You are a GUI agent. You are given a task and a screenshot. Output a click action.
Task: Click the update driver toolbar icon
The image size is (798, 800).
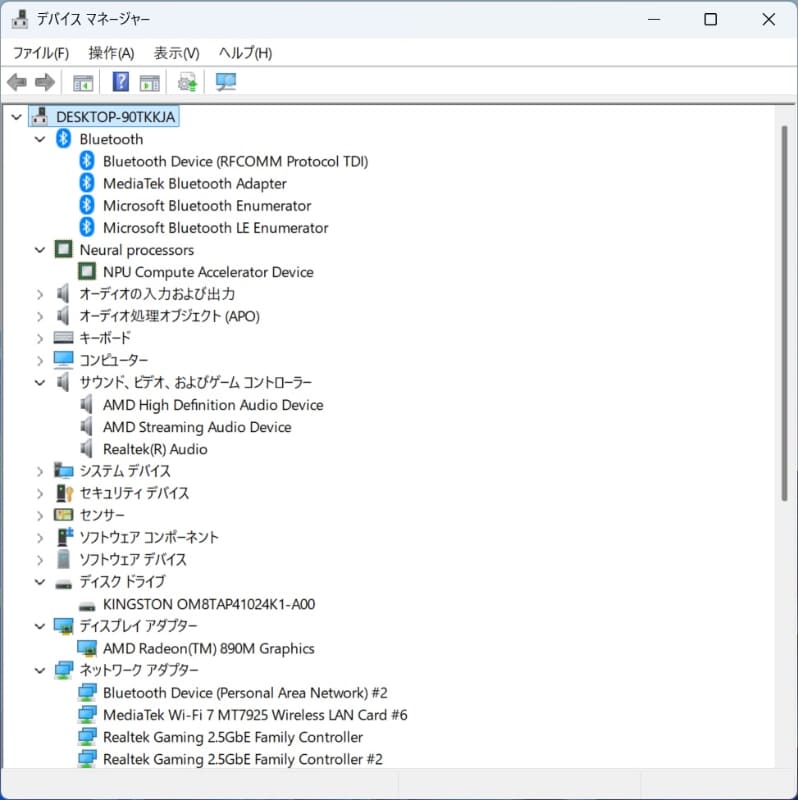click(187, 82)
